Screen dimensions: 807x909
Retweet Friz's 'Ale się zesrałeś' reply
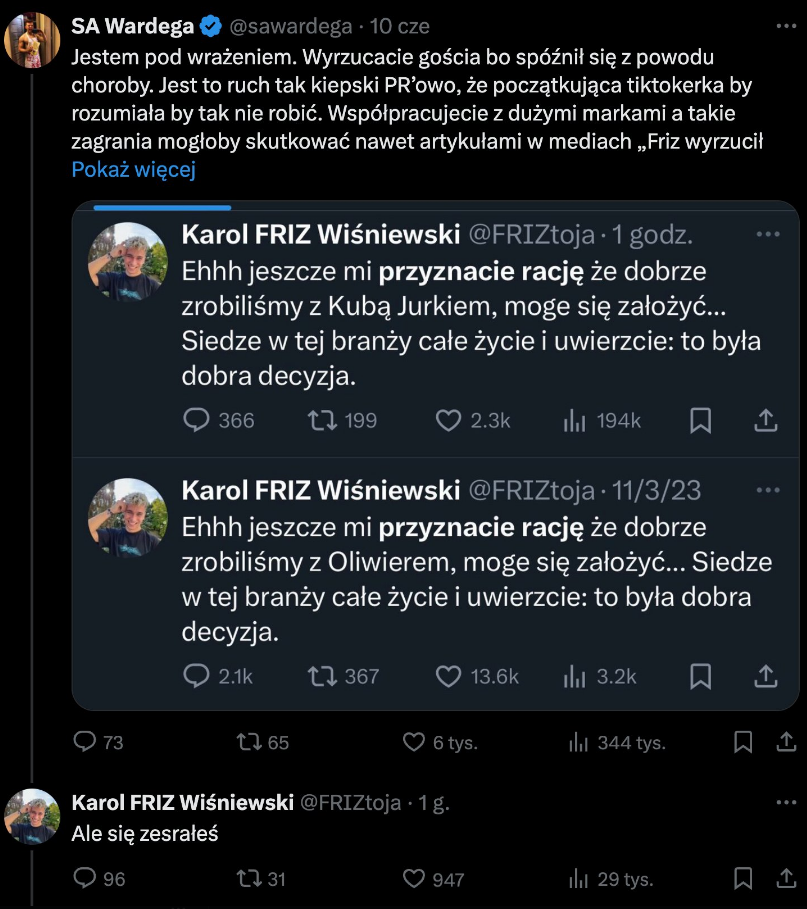tap(247, 879)
